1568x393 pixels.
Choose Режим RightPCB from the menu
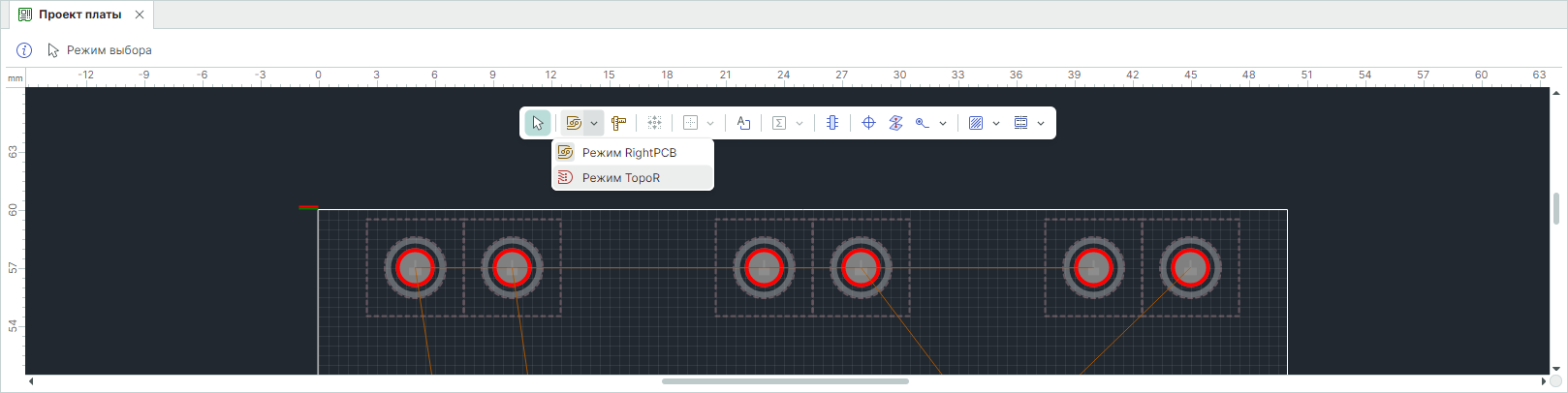pyautogui.click(x=629, y=153)
